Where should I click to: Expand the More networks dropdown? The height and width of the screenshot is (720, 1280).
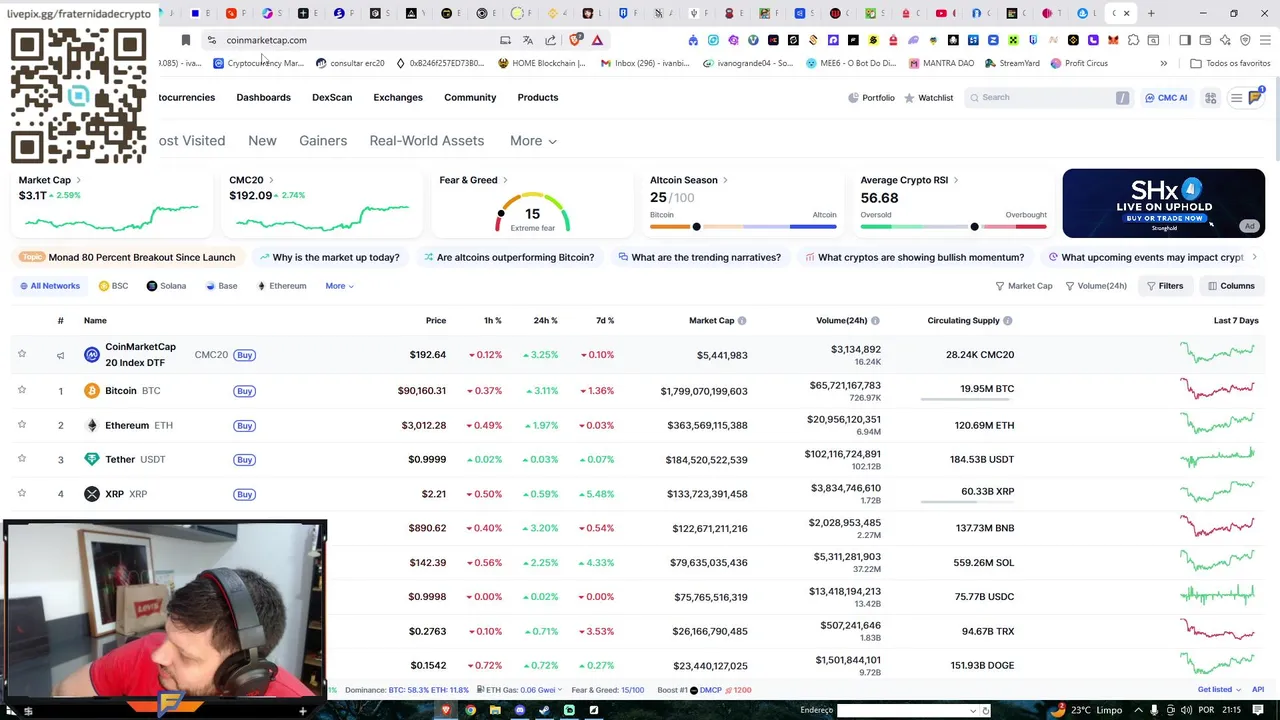click(339, 286)
